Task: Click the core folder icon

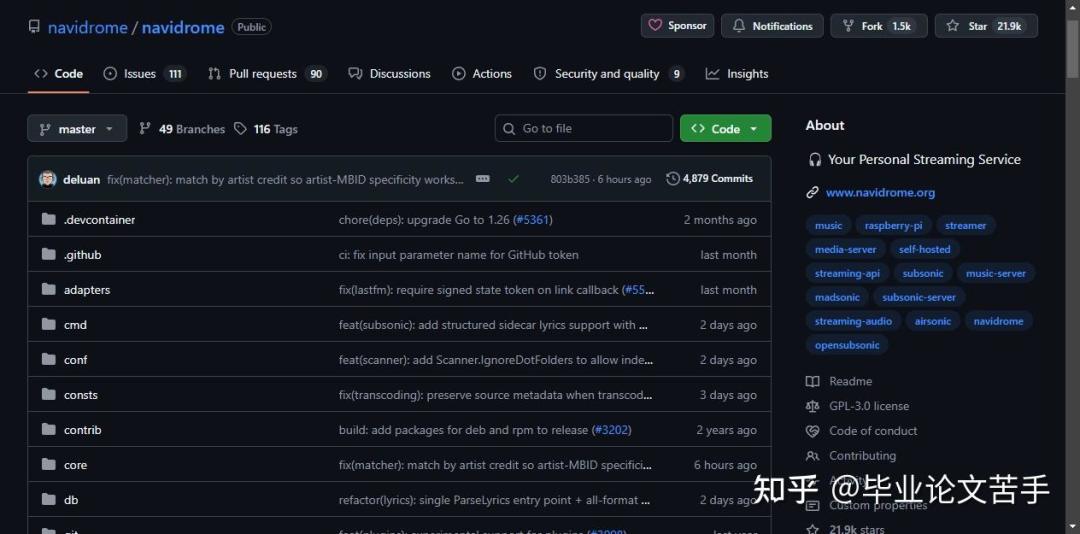Action: 48,465
